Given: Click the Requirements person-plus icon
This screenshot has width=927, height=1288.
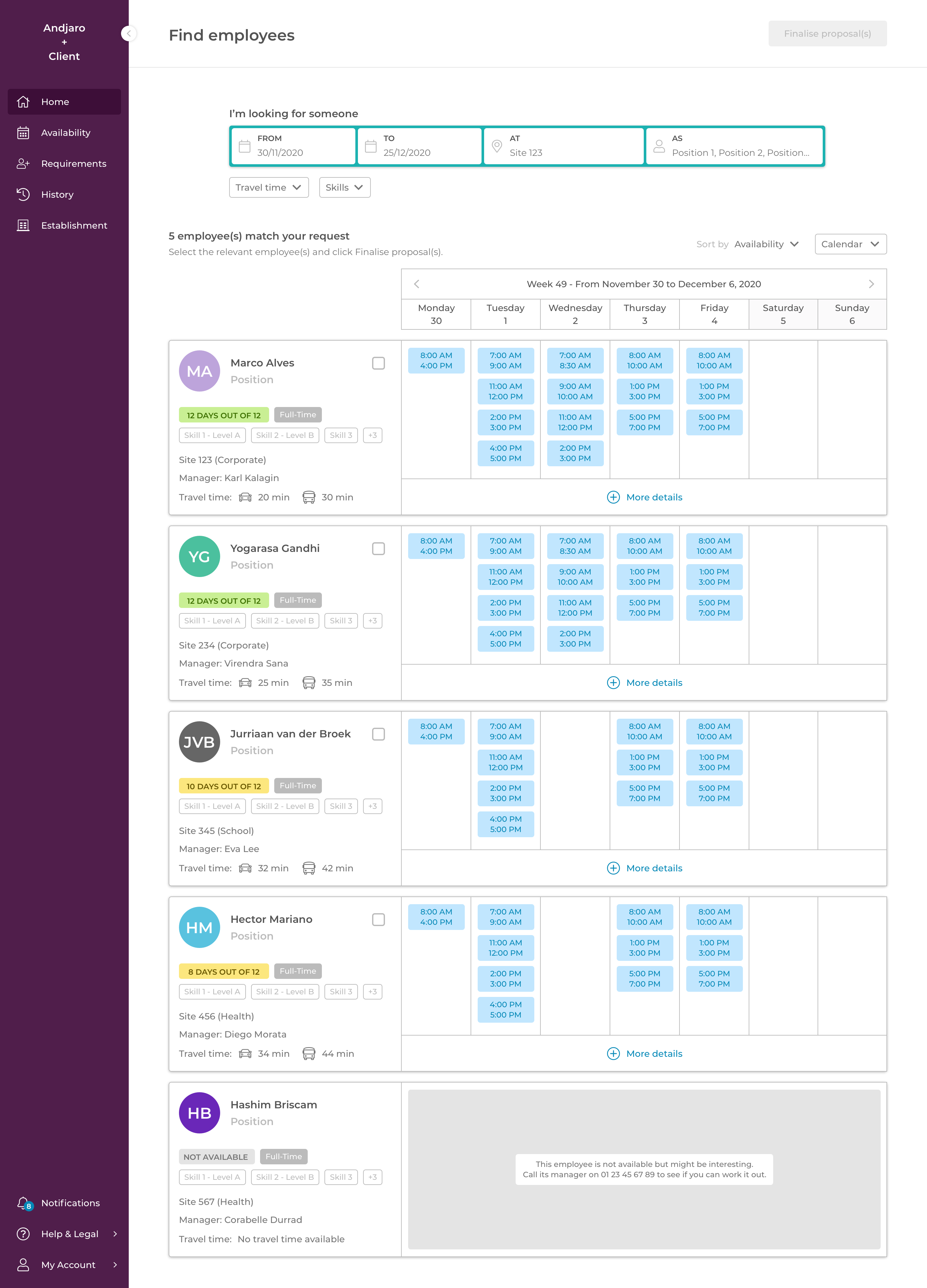Looking at the screenshot, I should [x=23, y=164].
